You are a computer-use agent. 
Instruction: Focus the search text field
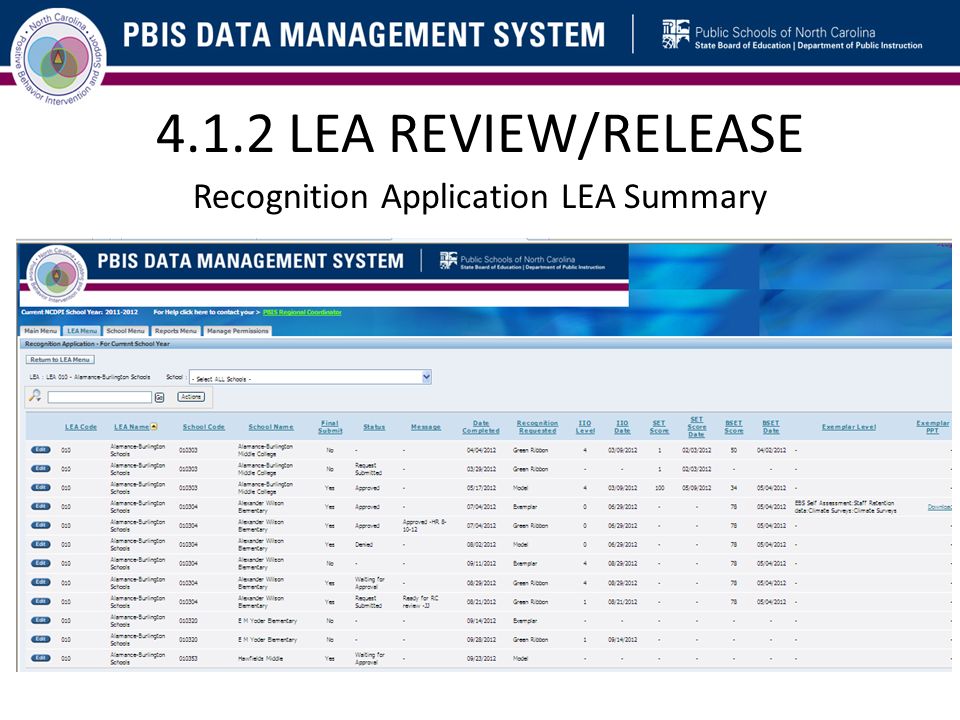100,397
